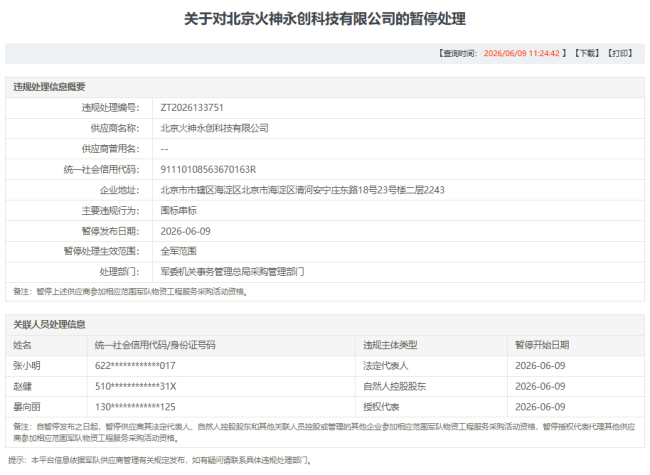The width and height of the screenshot is (650, 475).
Task: Select the supplier name 北京火神永创科技有限公司 value
Action: [x=214, y=128]
